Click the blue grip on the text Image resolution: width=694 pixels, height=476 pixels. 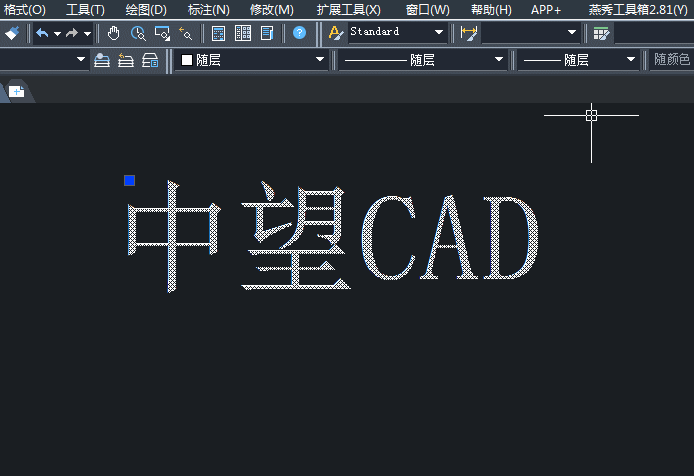click(x=129, y=180)
